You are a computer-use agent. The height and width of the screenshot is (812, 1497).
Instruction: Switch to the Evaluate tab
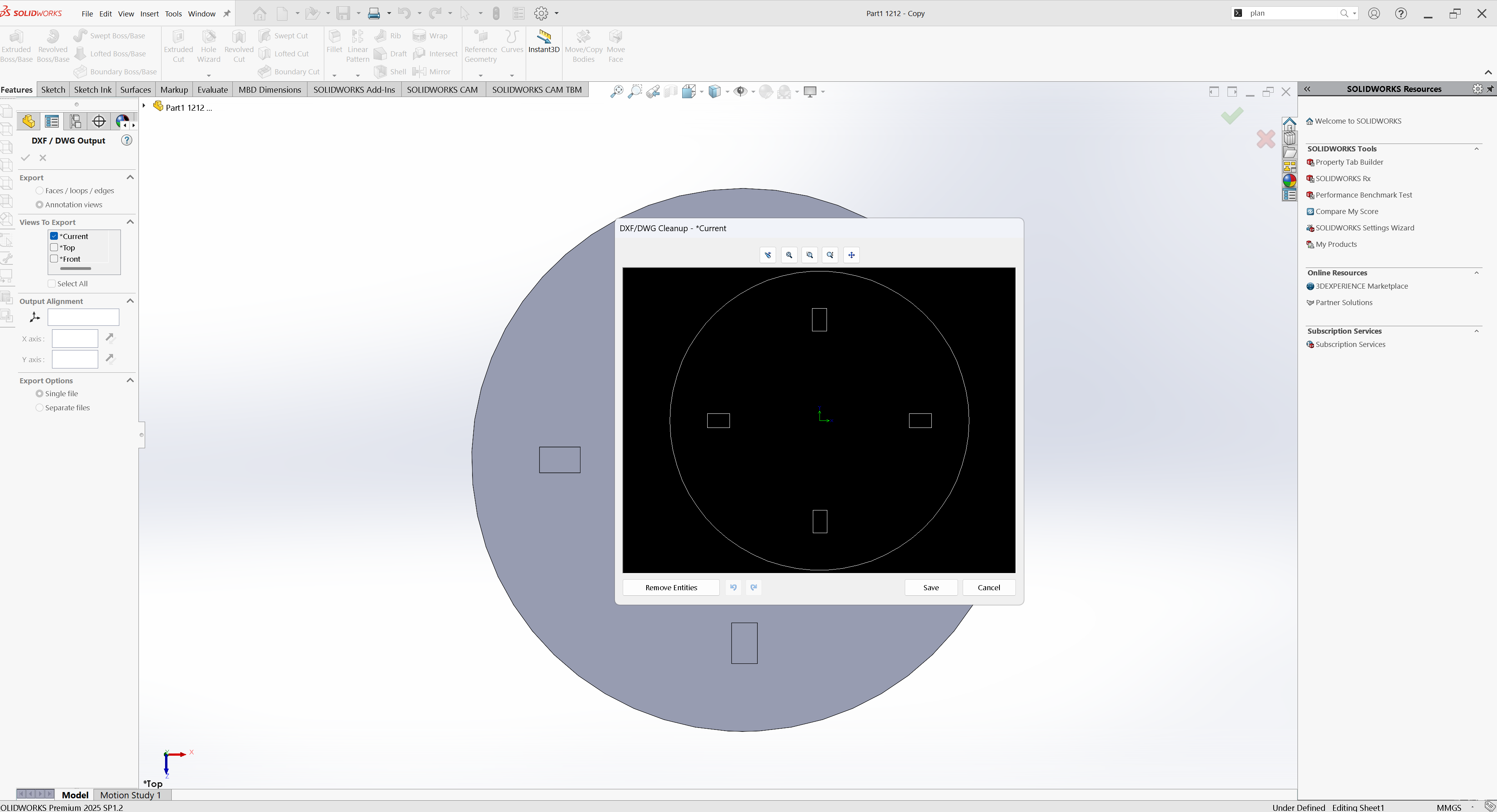pos(212,90)
